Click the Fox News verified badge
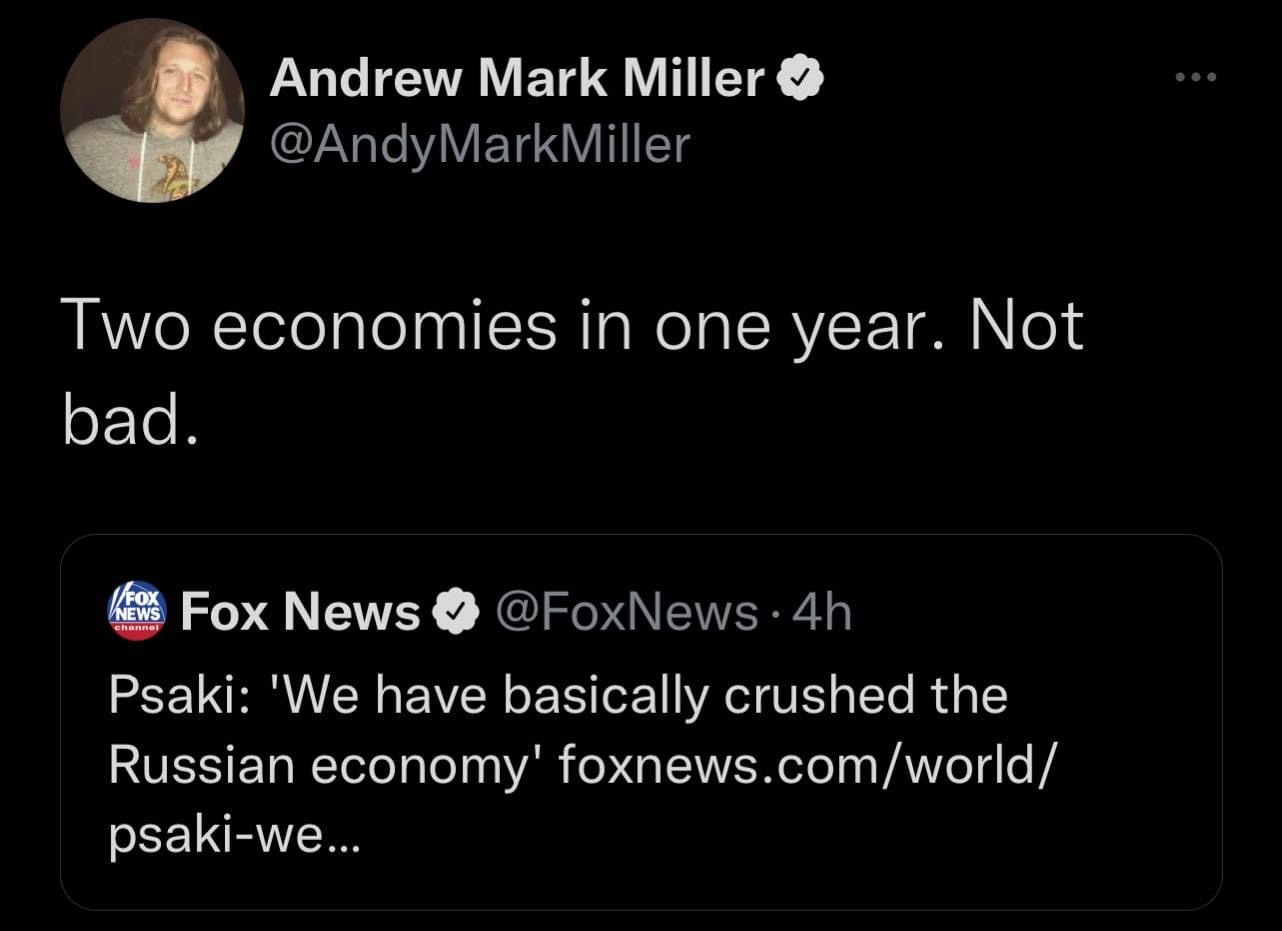The image size is (1282, 931). pos(453,613)
